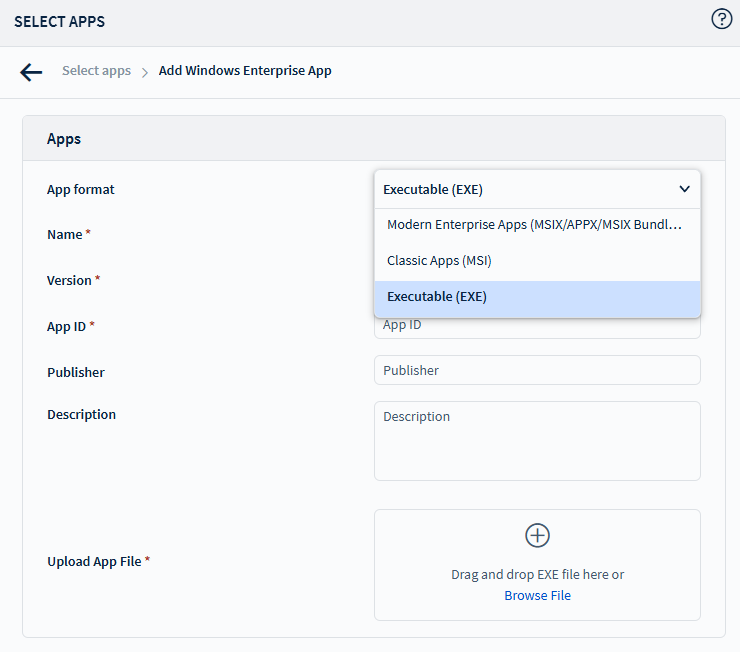Screen dimensions: 740x652
Task: Go to Select apps breadcrumb
Action: pos(96,71)
